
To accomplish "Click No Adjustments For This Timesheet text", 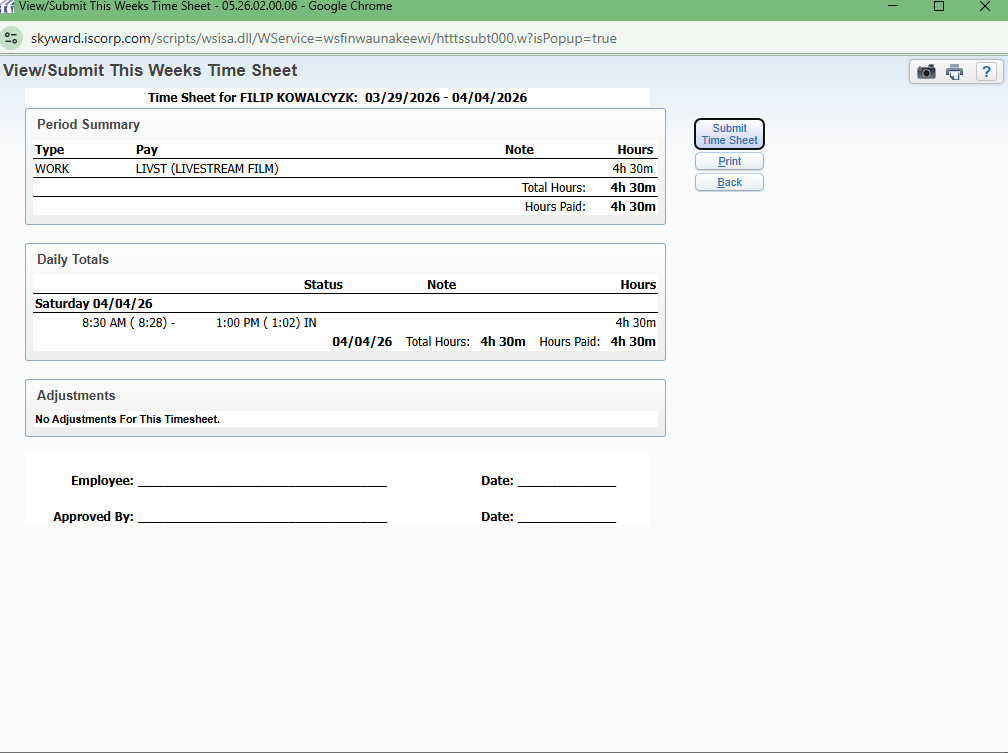I will click(x=127, y=419).
